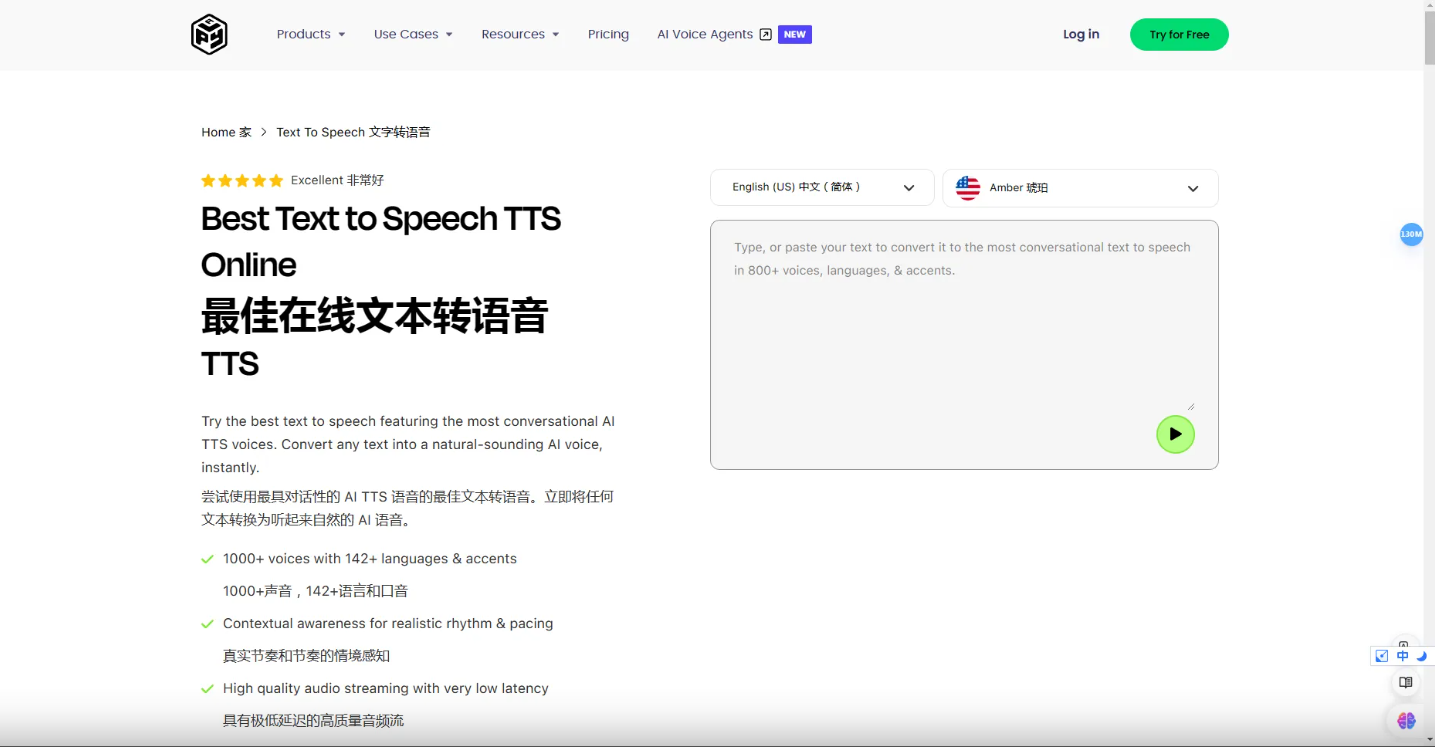The width and height of the screenshot is (1435, 747).
Task: Go to the Pricing page
Action: (x=608, y=35)
